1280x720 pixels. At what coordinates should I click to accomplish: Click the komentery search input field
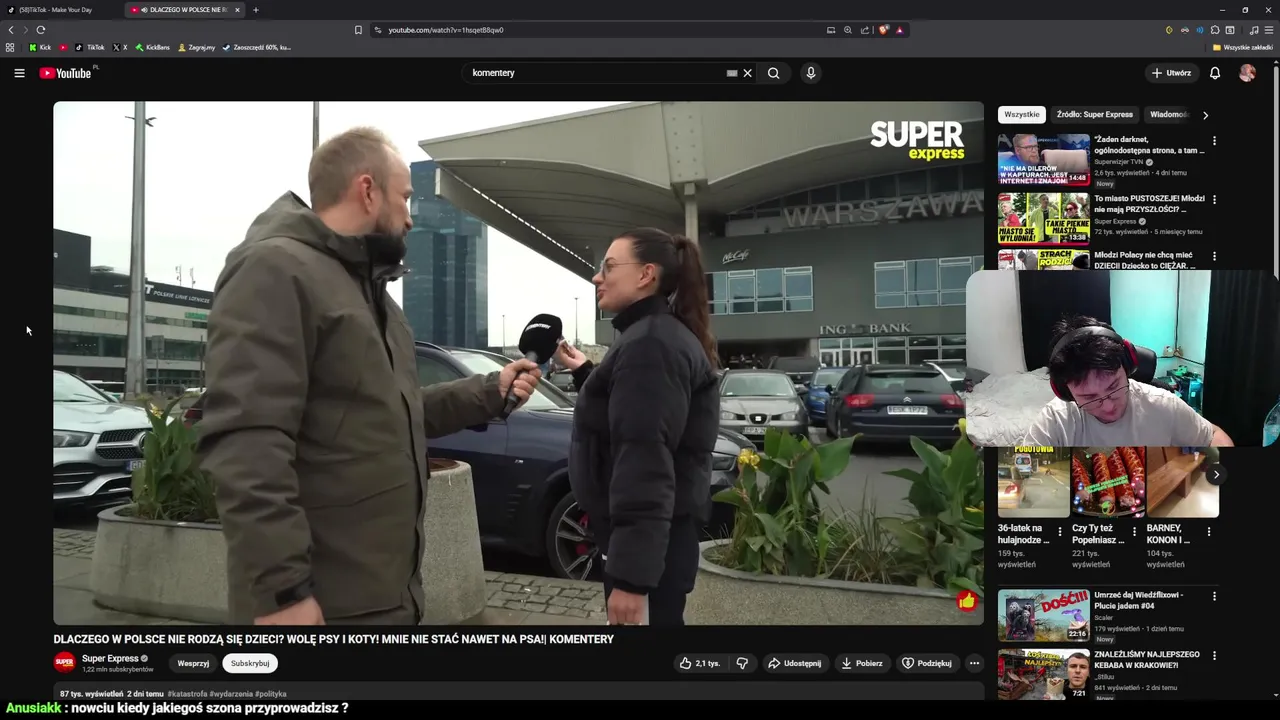595,73
